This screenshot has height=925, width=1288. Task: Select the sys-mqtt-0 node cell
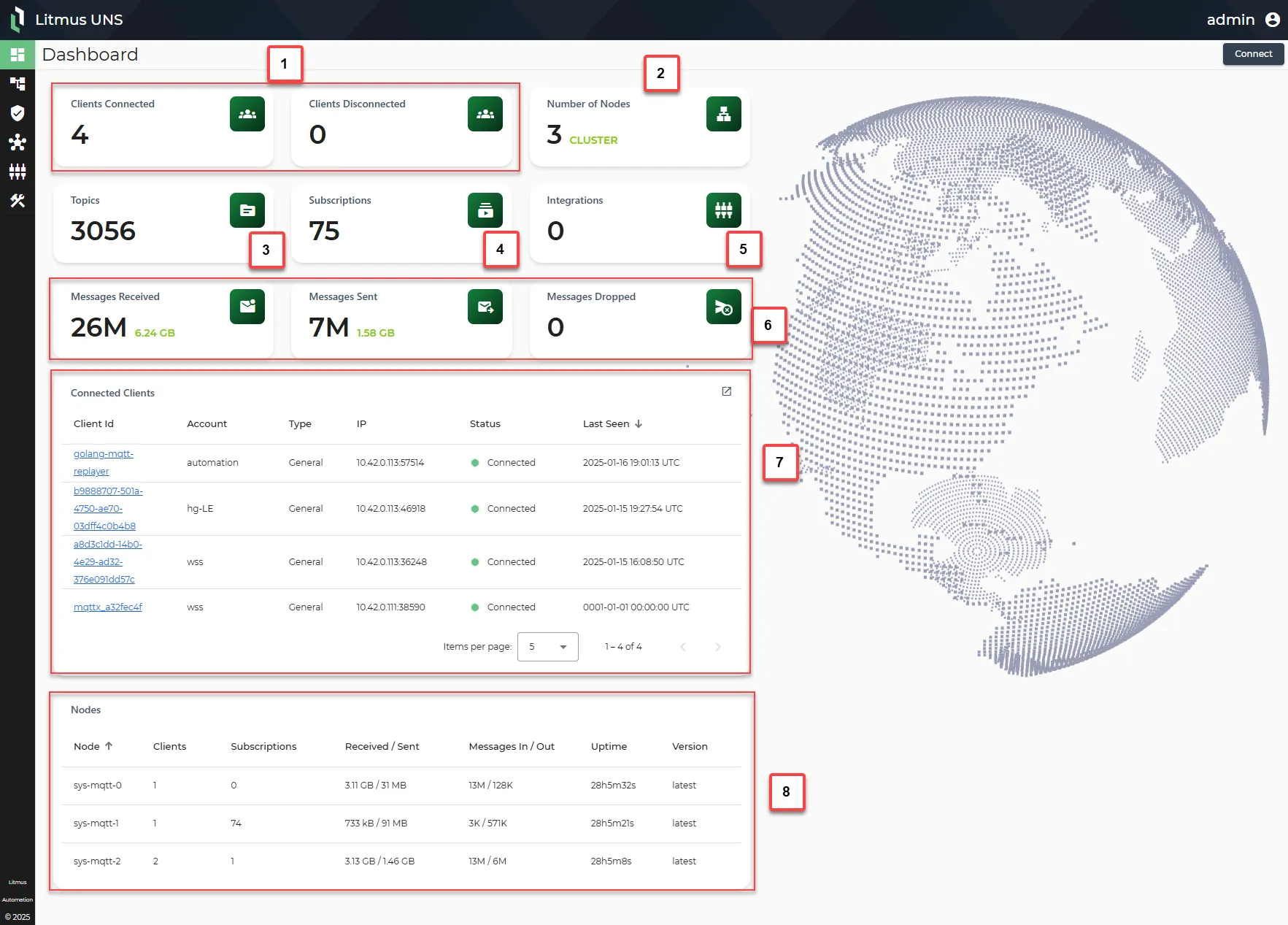tap(98, 786)
